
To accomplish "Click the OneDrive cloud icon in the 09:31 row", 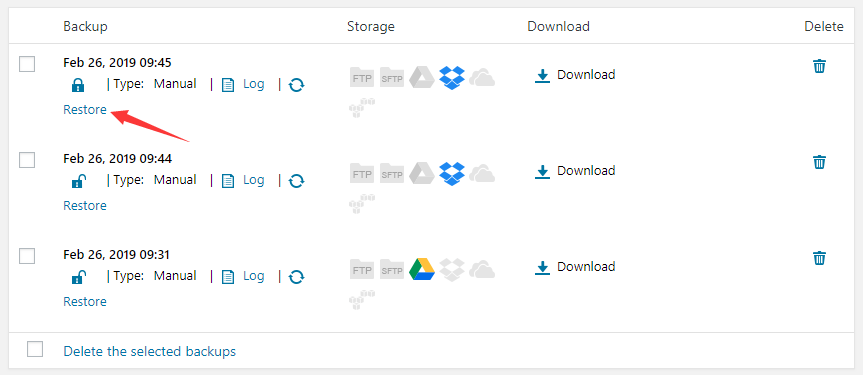I will pyautogui.click(x=482, y=269).
